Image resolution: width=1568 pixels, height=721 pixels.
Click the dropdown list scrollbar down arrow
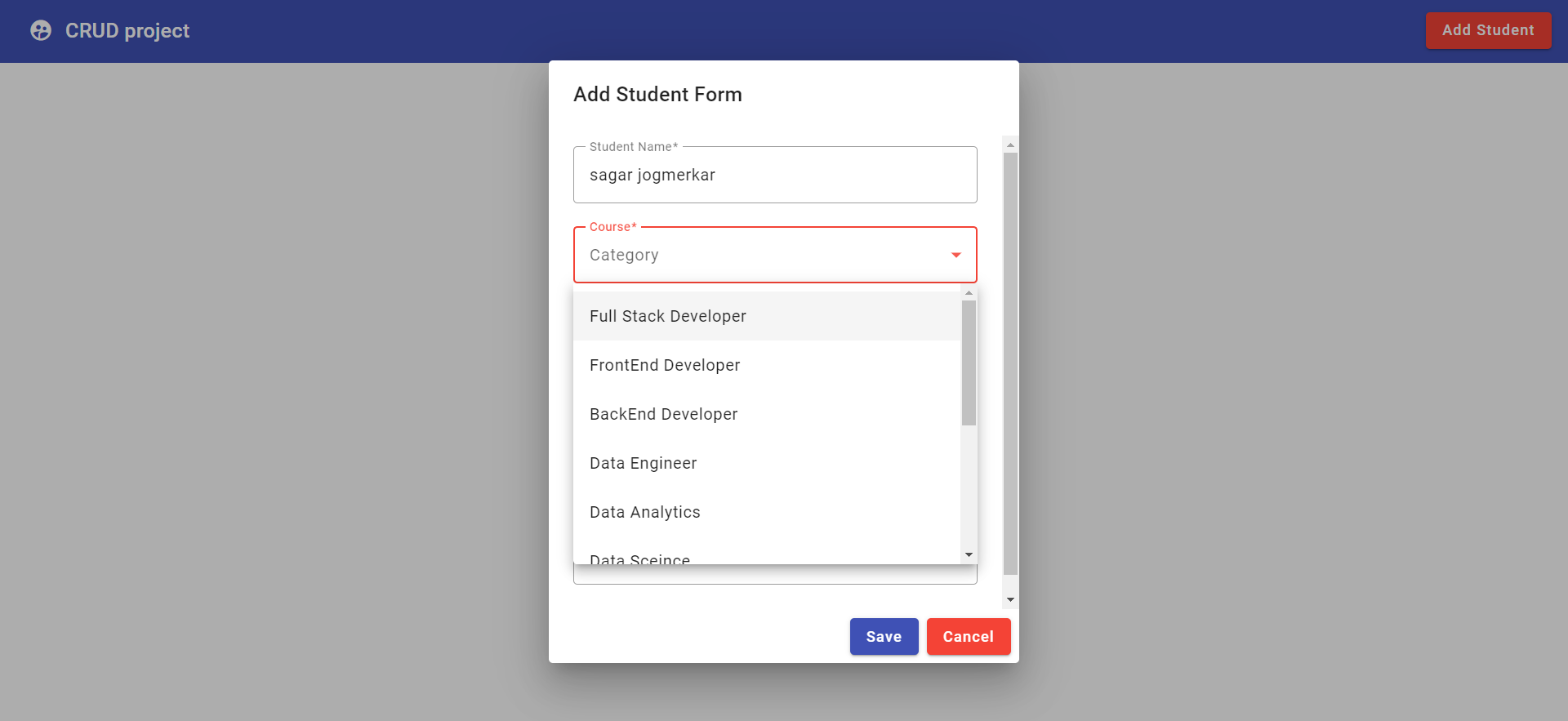click(969, 555)
